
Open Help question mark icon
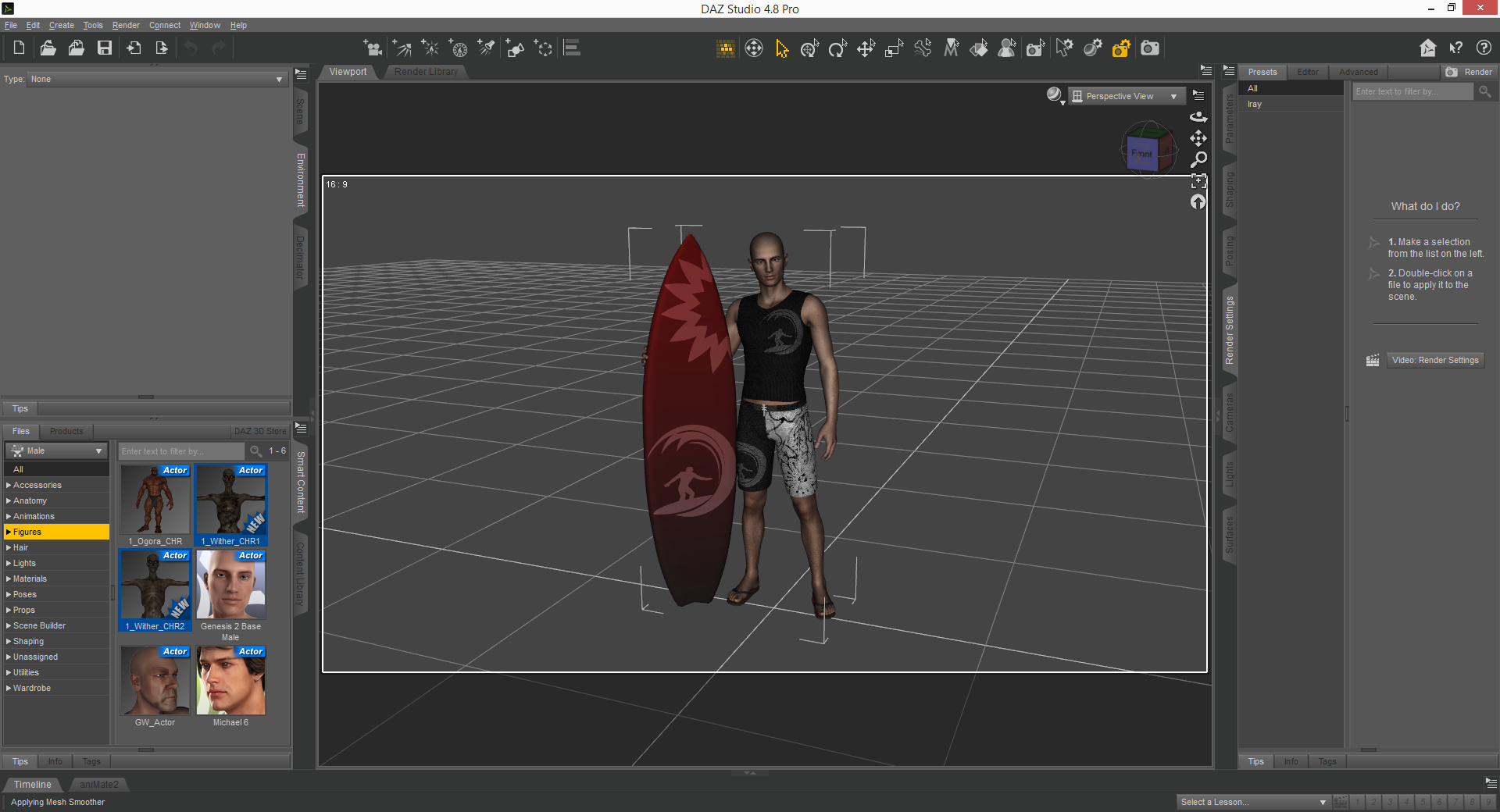click(1484, 48)
